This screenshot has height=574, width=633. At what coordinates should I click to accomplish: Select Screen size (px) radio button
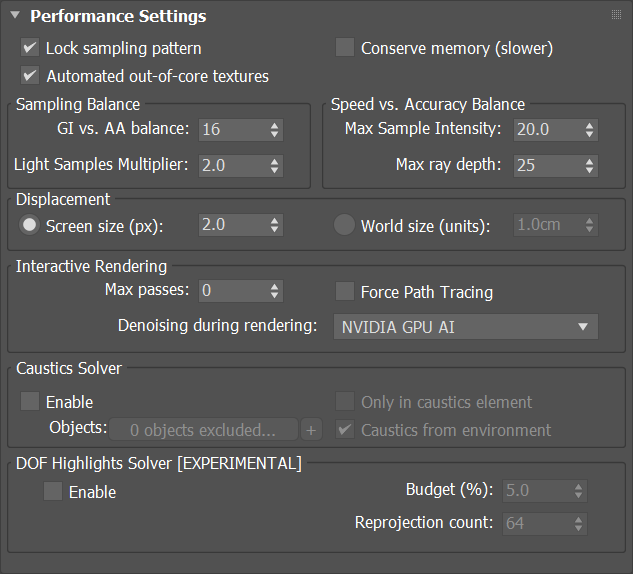pos(29,225)
